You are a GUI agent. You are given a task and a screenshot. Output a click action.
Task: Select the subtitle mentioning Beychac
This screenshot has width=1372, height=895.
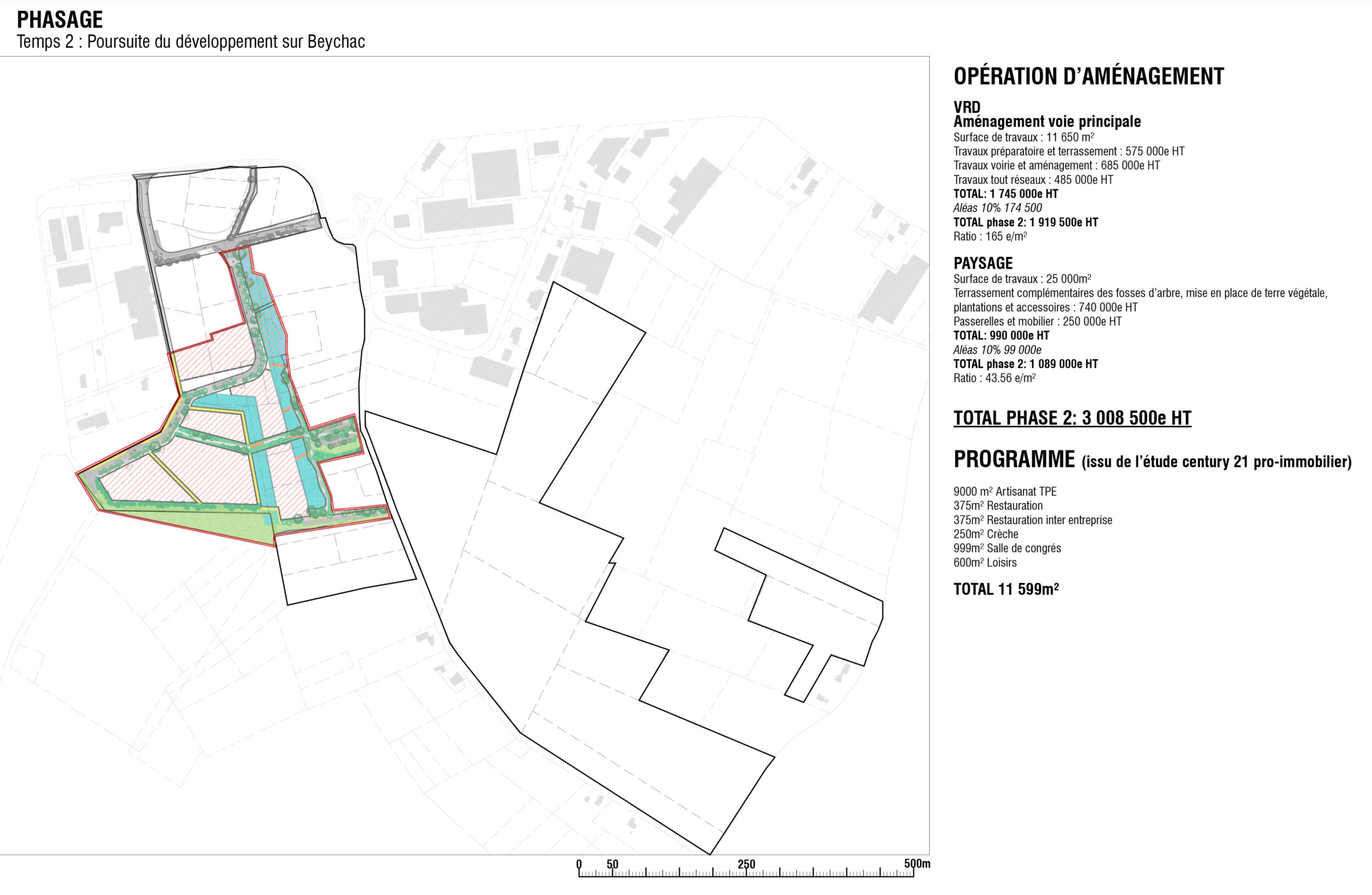click(x=191, y=42)
